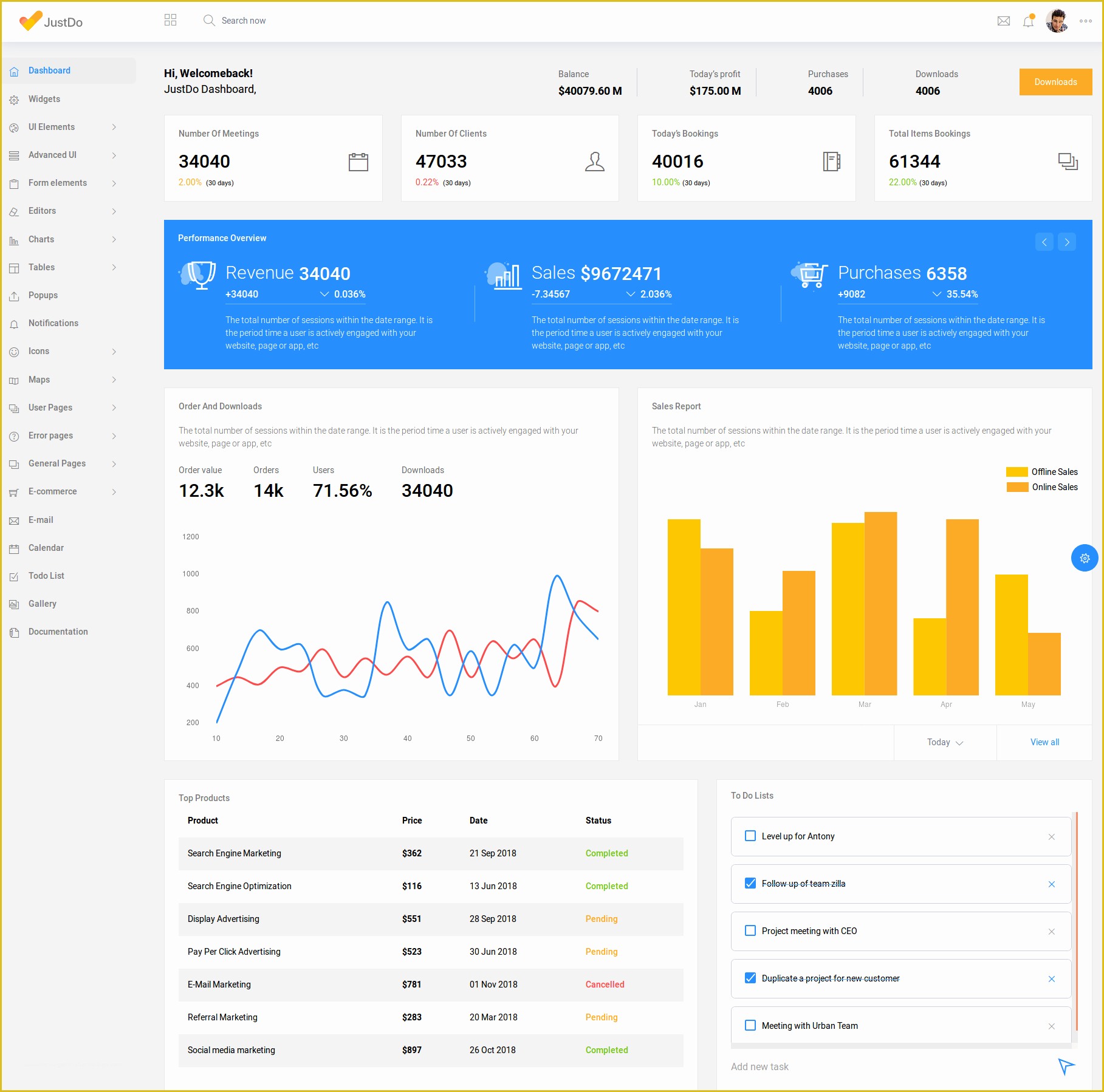The height and width of the screenshot is (1092, 1104).
Task: Check the Meeting with Urban Team checkbox
Action: (x=750, y=1025)
